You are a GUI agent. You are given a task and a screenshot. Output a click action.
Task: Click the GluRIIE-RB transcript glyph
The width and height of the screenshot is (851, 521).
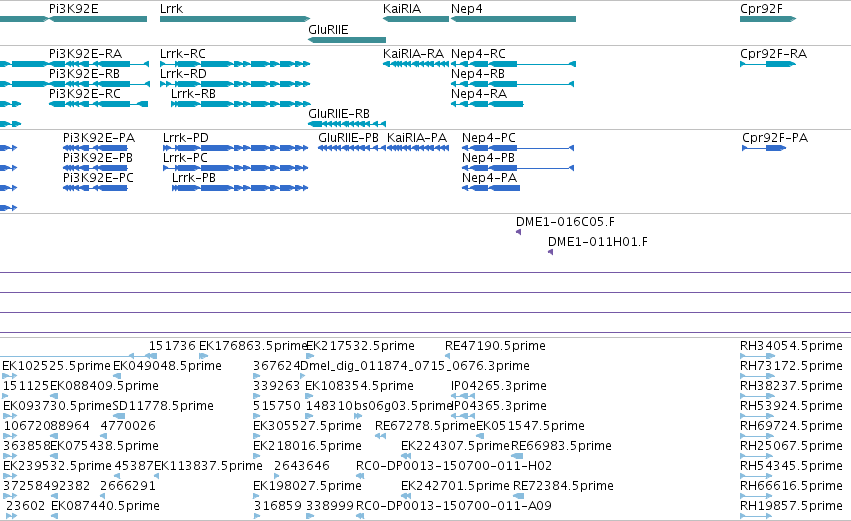click(347, 124)
